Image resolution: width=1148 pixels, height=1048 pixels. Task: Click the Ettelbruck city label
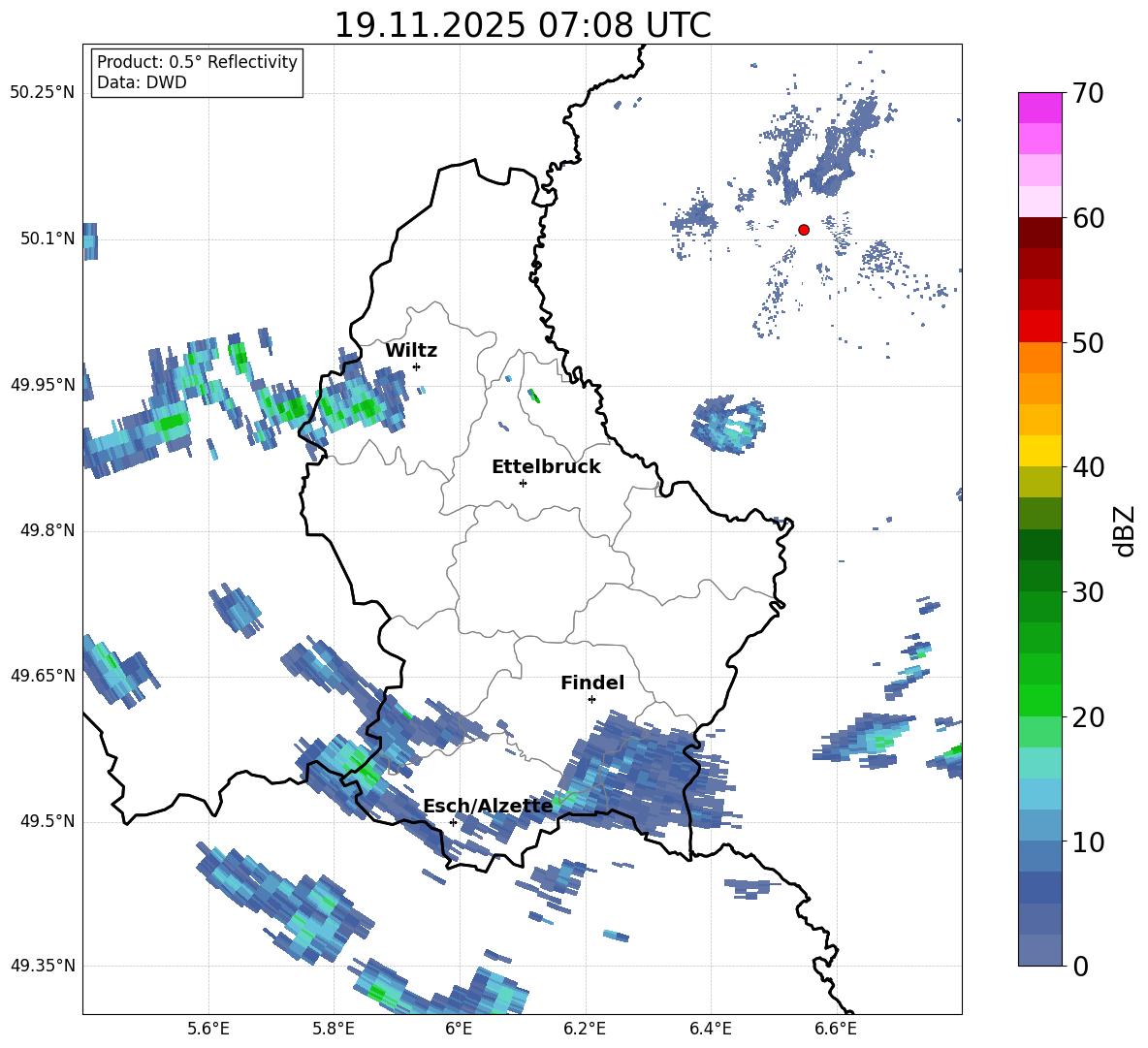pyautogui.click(x=546, y=467)
